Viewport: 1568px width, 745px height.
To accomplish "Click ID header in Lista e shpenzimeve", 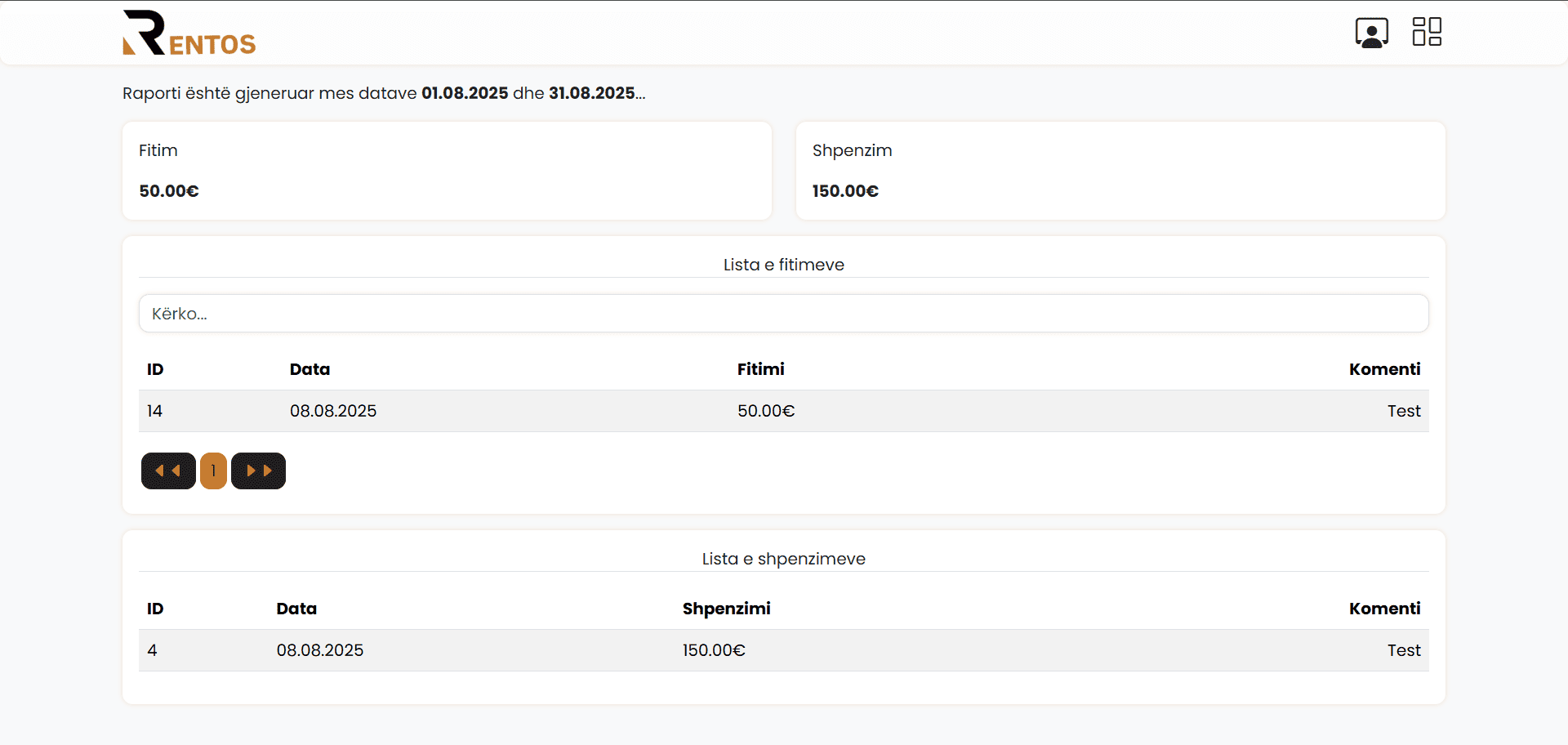I will [x=155, y=609].
